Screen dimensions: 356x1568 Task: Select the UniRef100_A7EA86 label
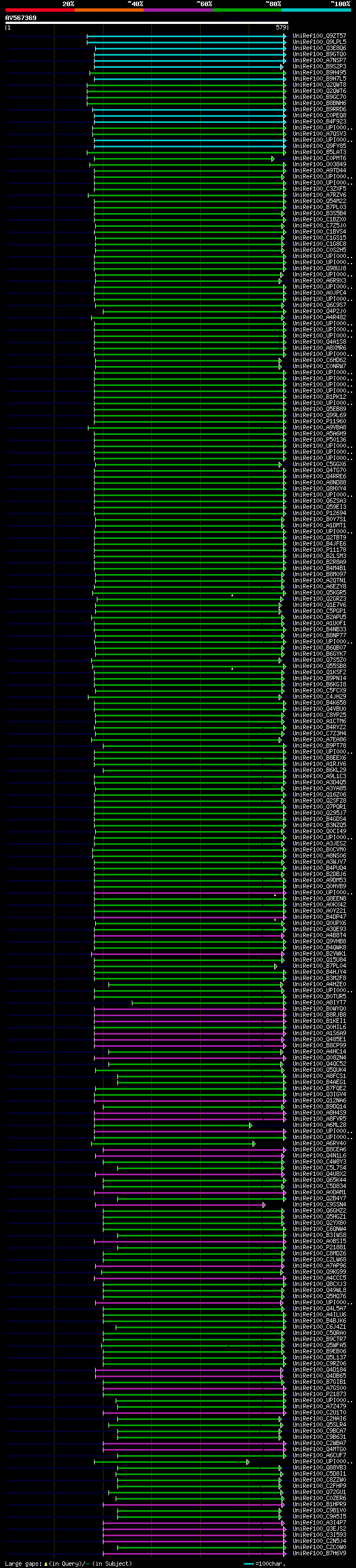coord(319,739)
